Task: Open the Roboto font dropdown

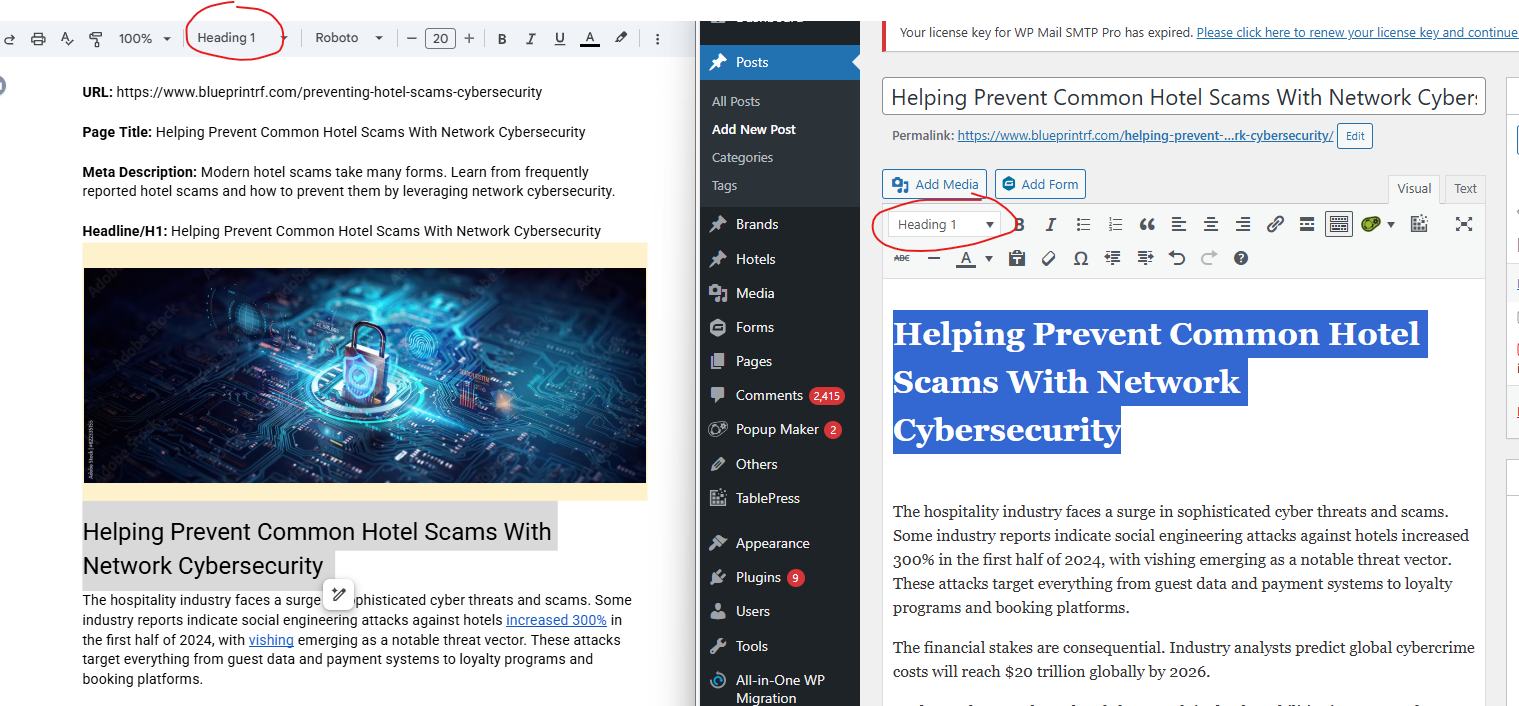Action: [x=348, y=38]
